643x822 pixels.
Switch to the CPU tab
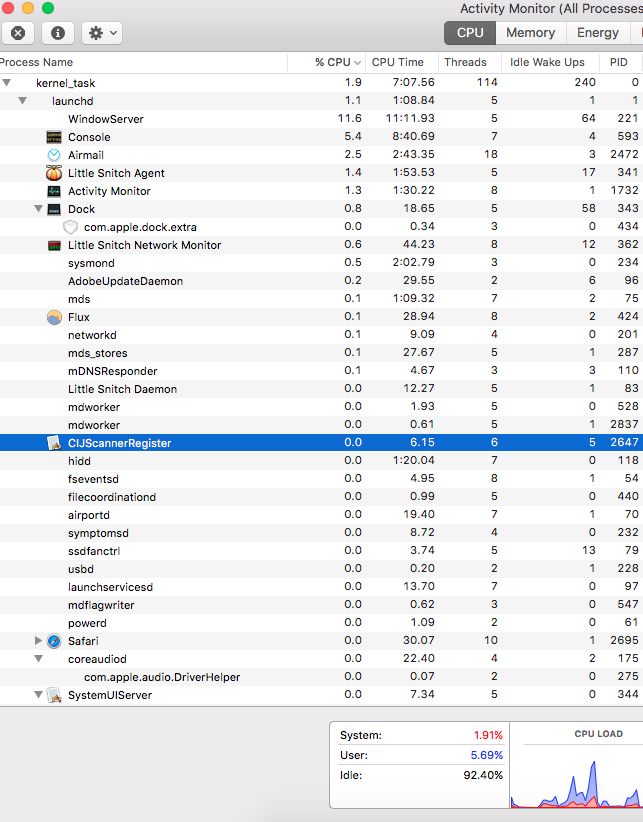tap(470, 33)
